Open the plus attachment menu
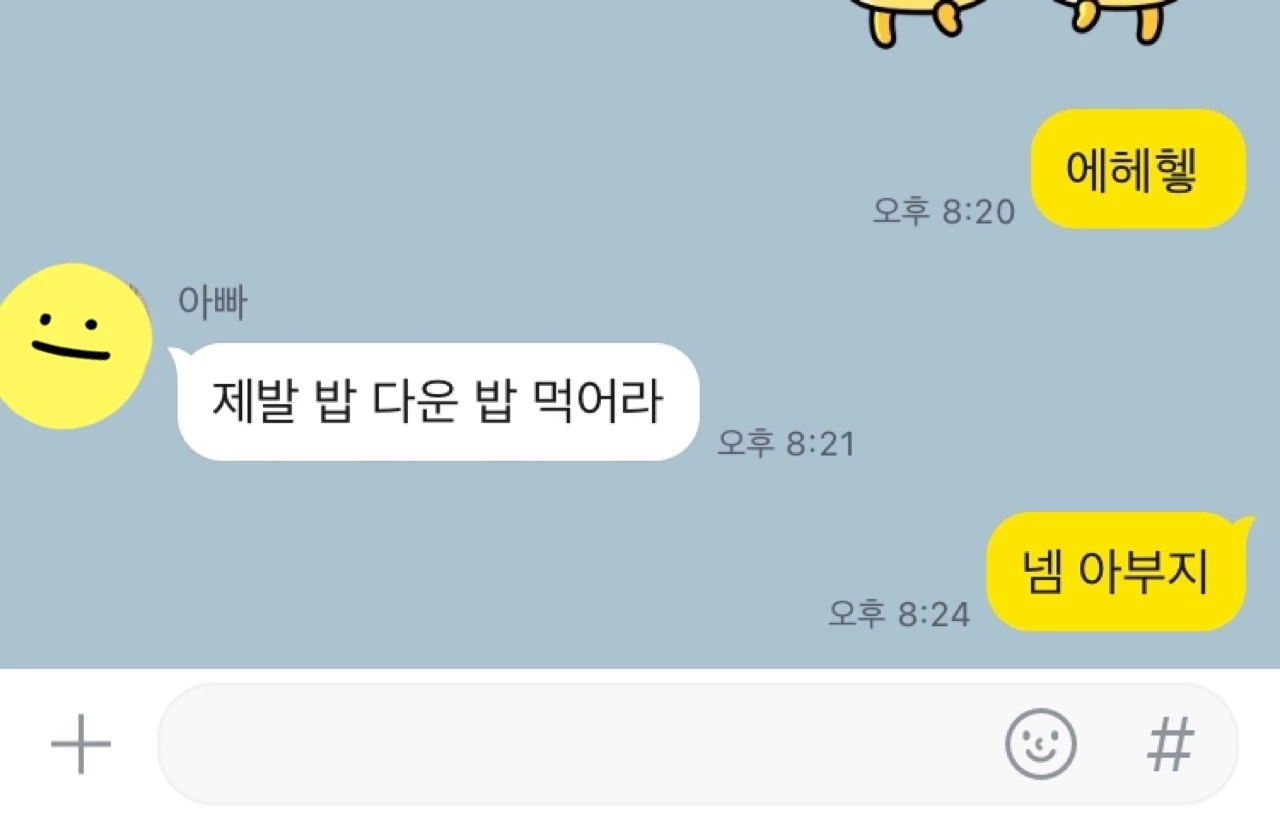This screenshot has width=1280, height=819. (81, 744)
